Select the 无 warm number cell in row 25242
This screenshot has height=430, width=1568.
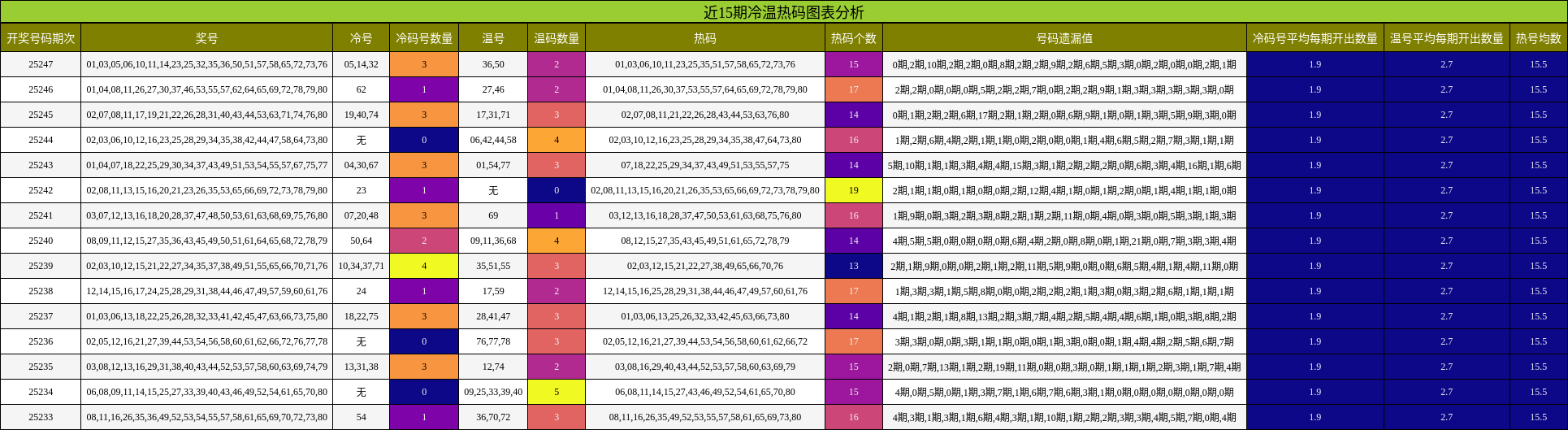493,190
